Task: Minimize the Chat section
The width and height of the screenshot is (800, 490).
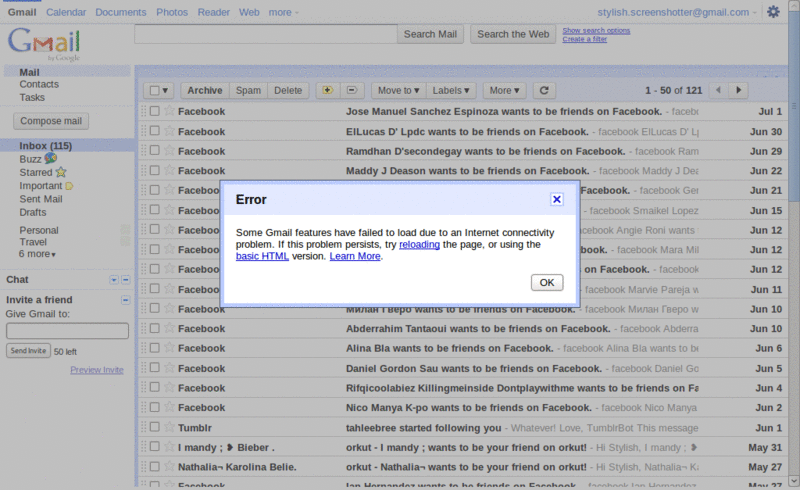Action: tap(126, 280)
